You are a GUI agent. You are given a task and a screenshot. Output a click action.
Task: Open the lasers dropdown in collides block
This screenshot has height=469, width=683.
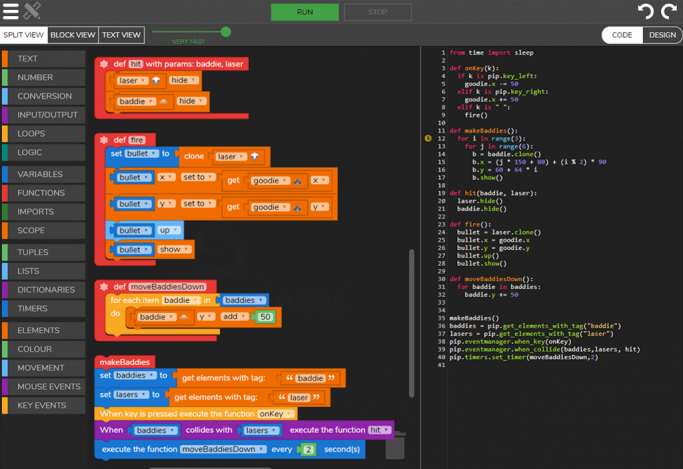coord(260,431)
